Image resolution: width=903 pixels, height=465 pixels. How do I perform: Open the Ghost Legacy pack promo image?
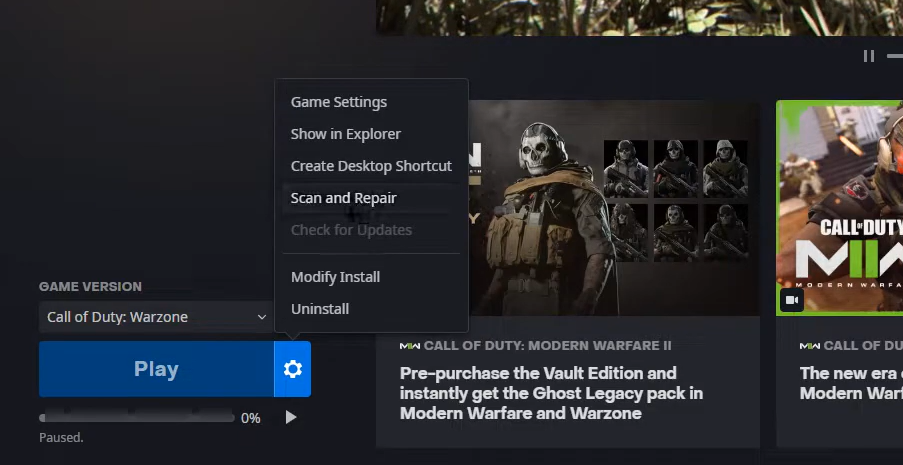[614, 208]
